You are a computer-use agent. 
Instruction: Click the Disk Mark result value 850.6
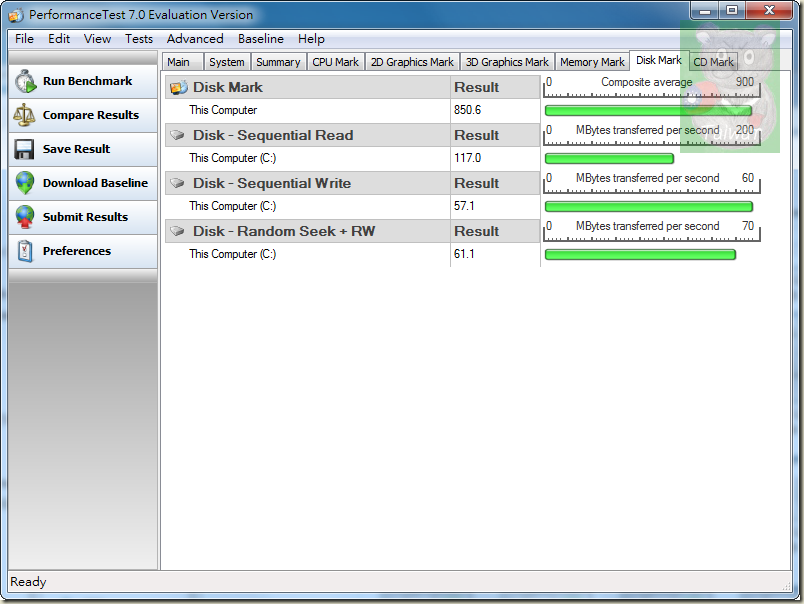click(x=468, y=110)
